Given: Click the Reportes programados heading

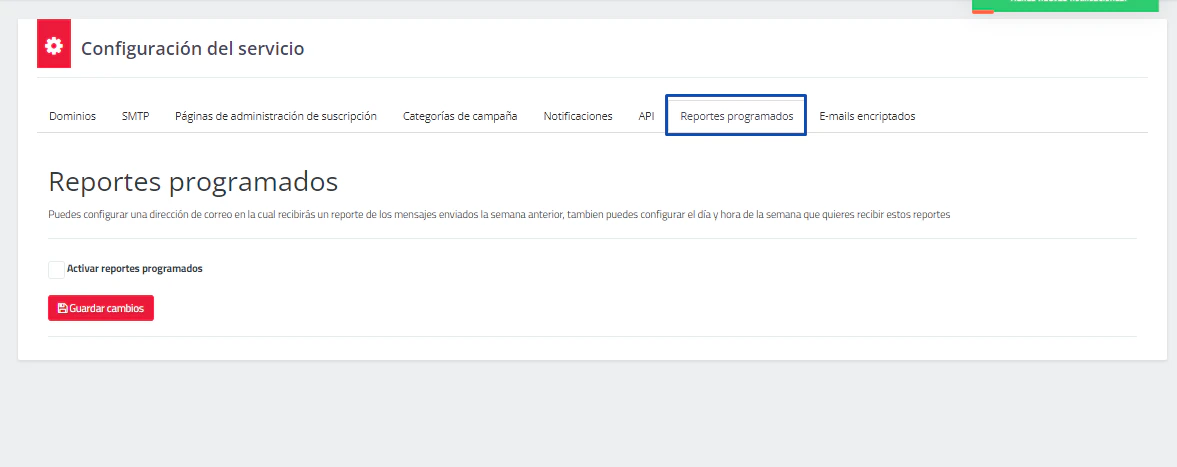Looking at the screenshot, I should click(193, 182).
